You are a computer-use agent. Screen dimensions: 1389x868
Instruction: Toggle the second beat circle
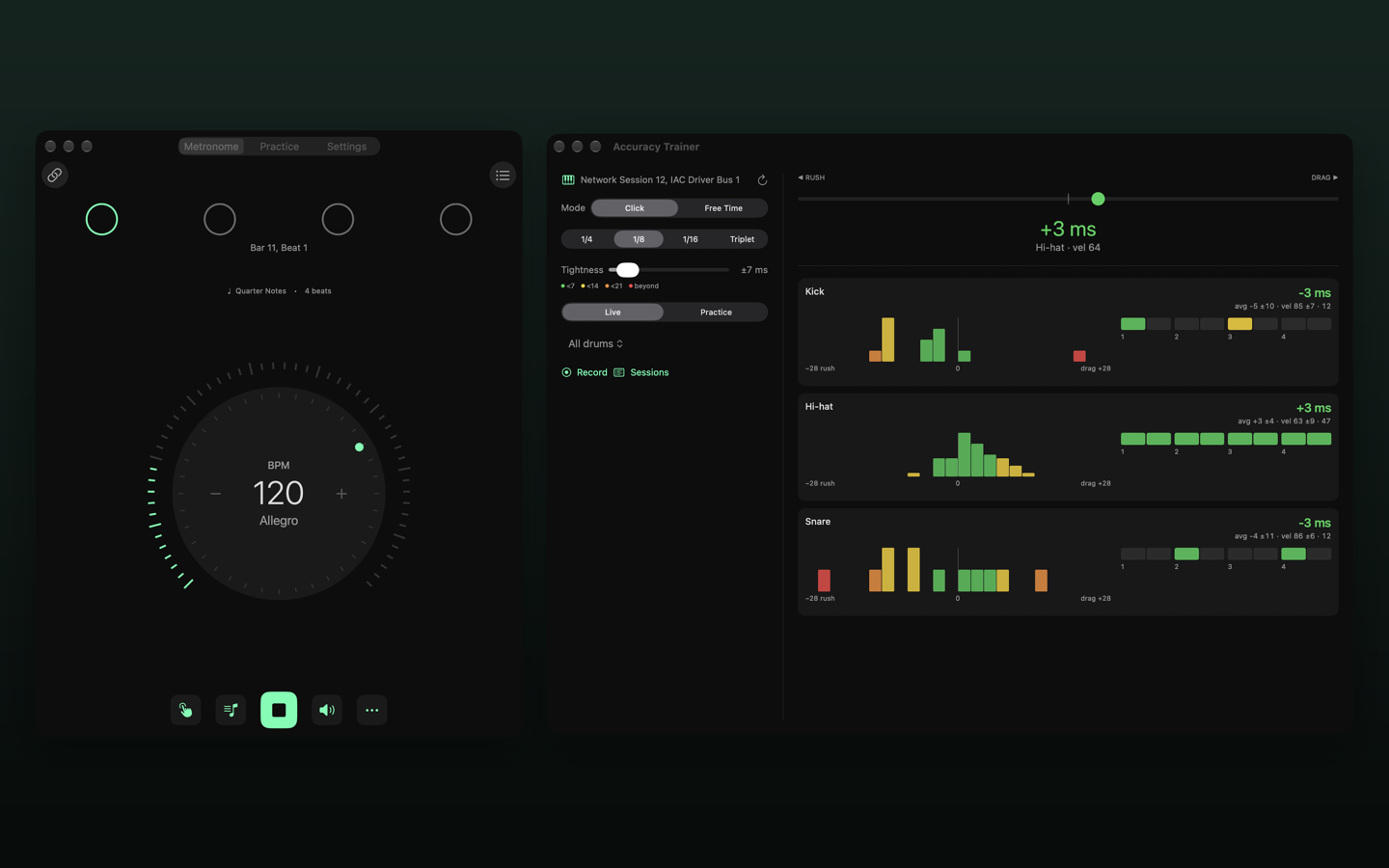coord(220,220)
